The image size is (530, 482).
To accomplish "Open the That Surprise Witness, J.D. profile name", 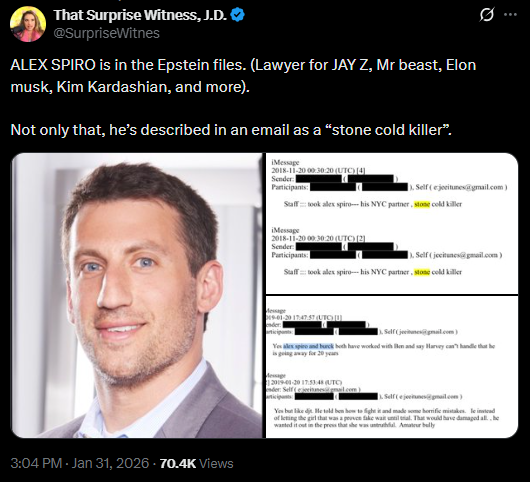I will 140,15.
